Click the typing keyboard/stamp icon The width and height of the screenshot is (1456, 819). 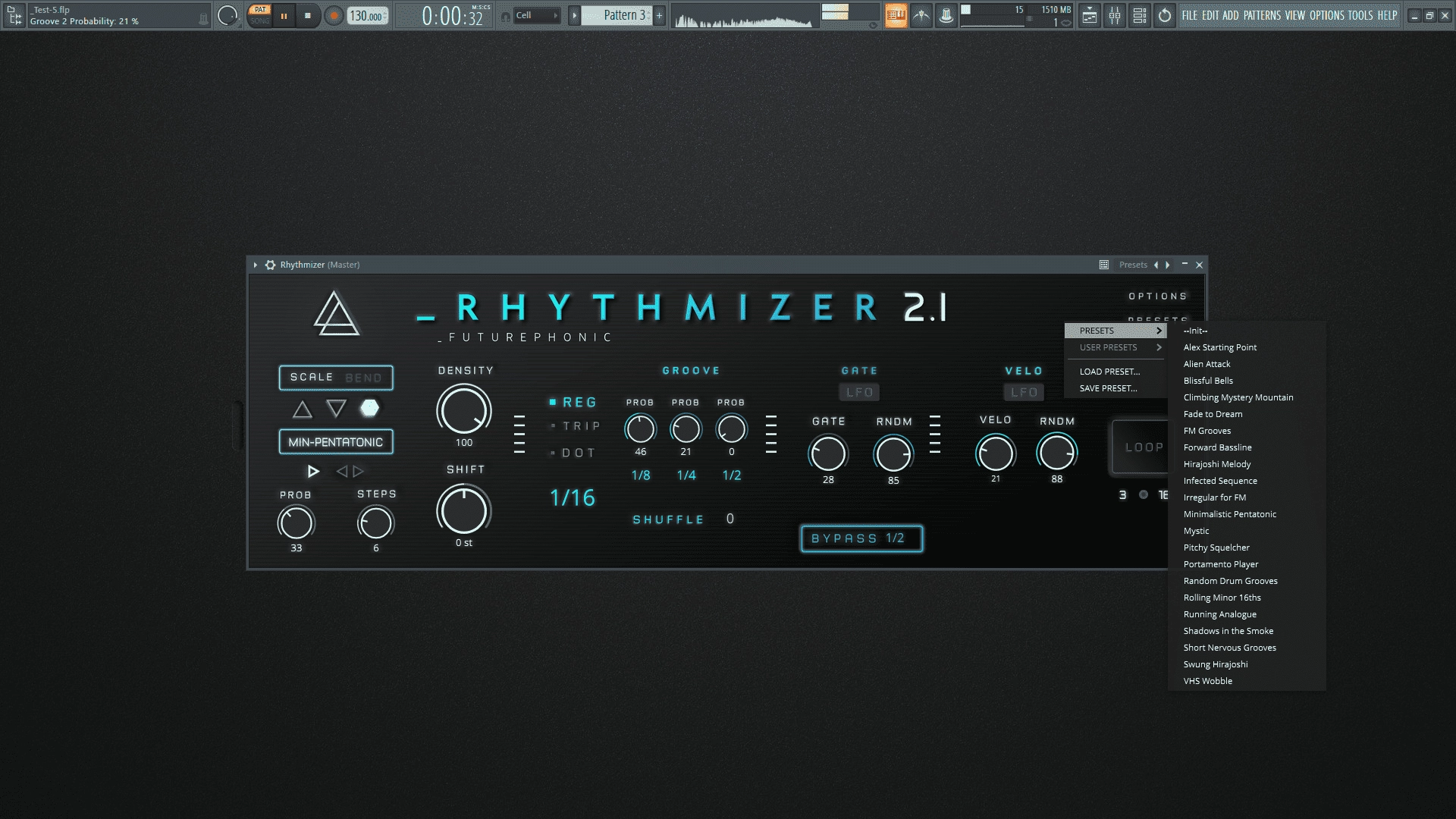click(x=946, y=15)
